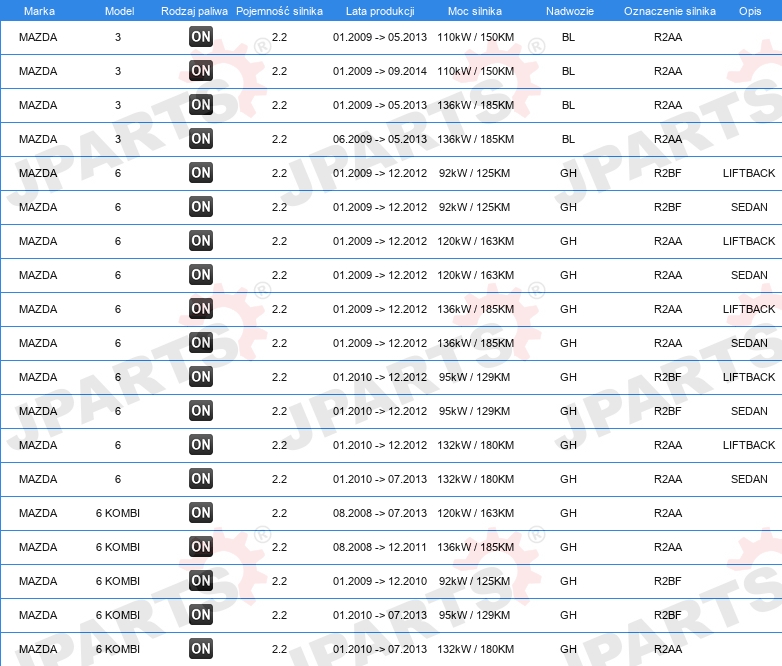The image size is (782, 666).
Task: Select production date 01.2009 -> 12.2010
Action: tap(380, 581)
